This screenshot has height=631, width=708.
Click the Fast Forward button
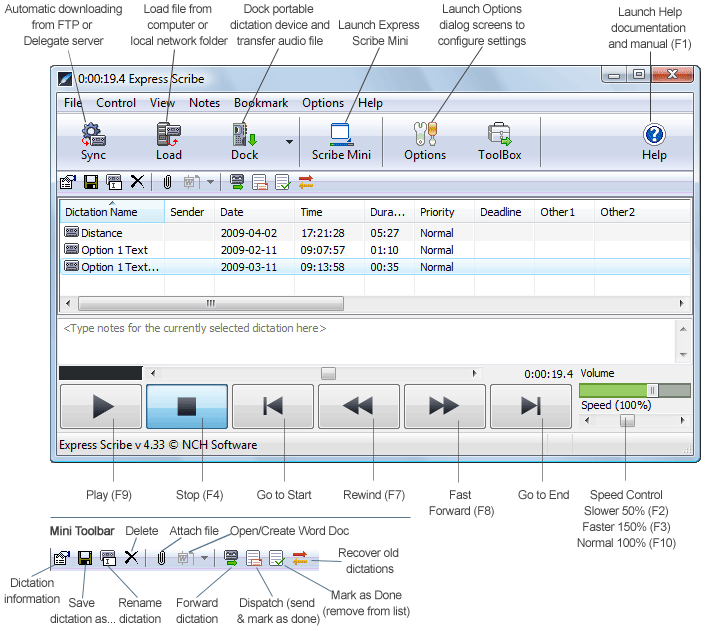[444, 406]
